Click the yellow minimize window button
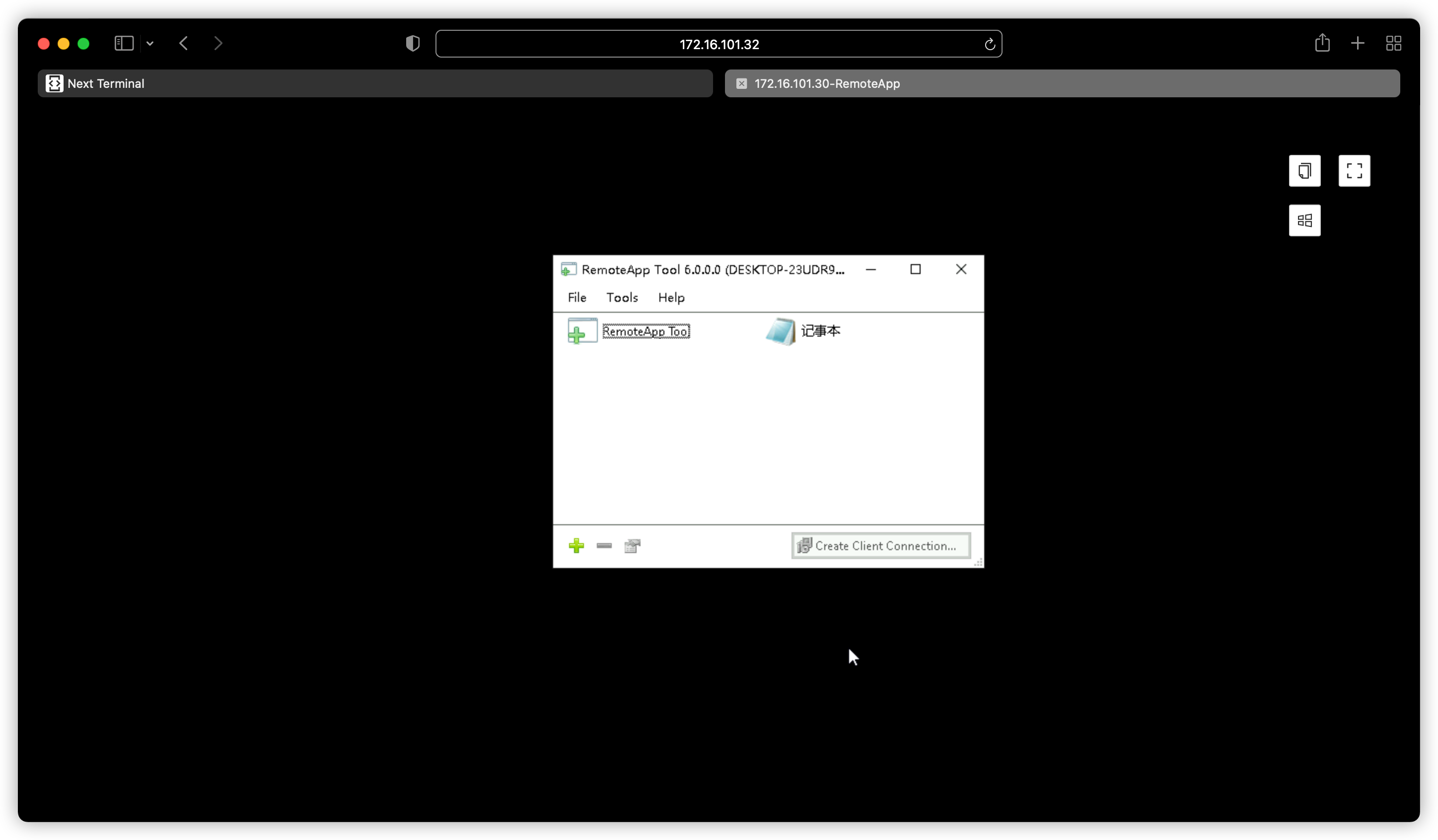The height and width of the screenshot is (840, 1438). [x=64, y=44]
